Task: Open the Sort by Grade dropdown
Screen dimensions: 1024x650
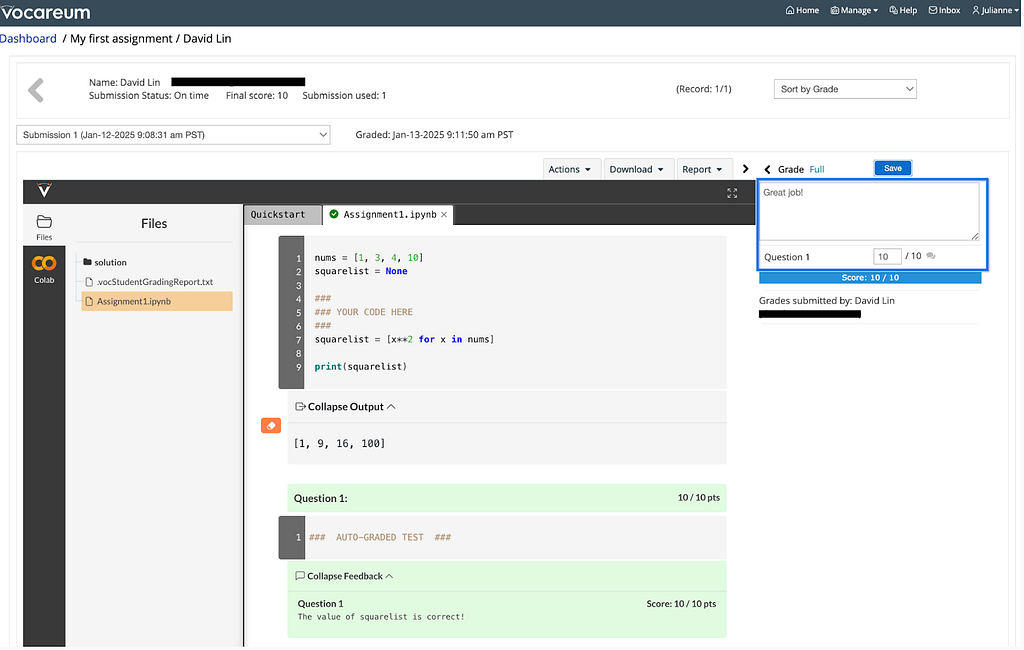Action: tap(845, 89)
